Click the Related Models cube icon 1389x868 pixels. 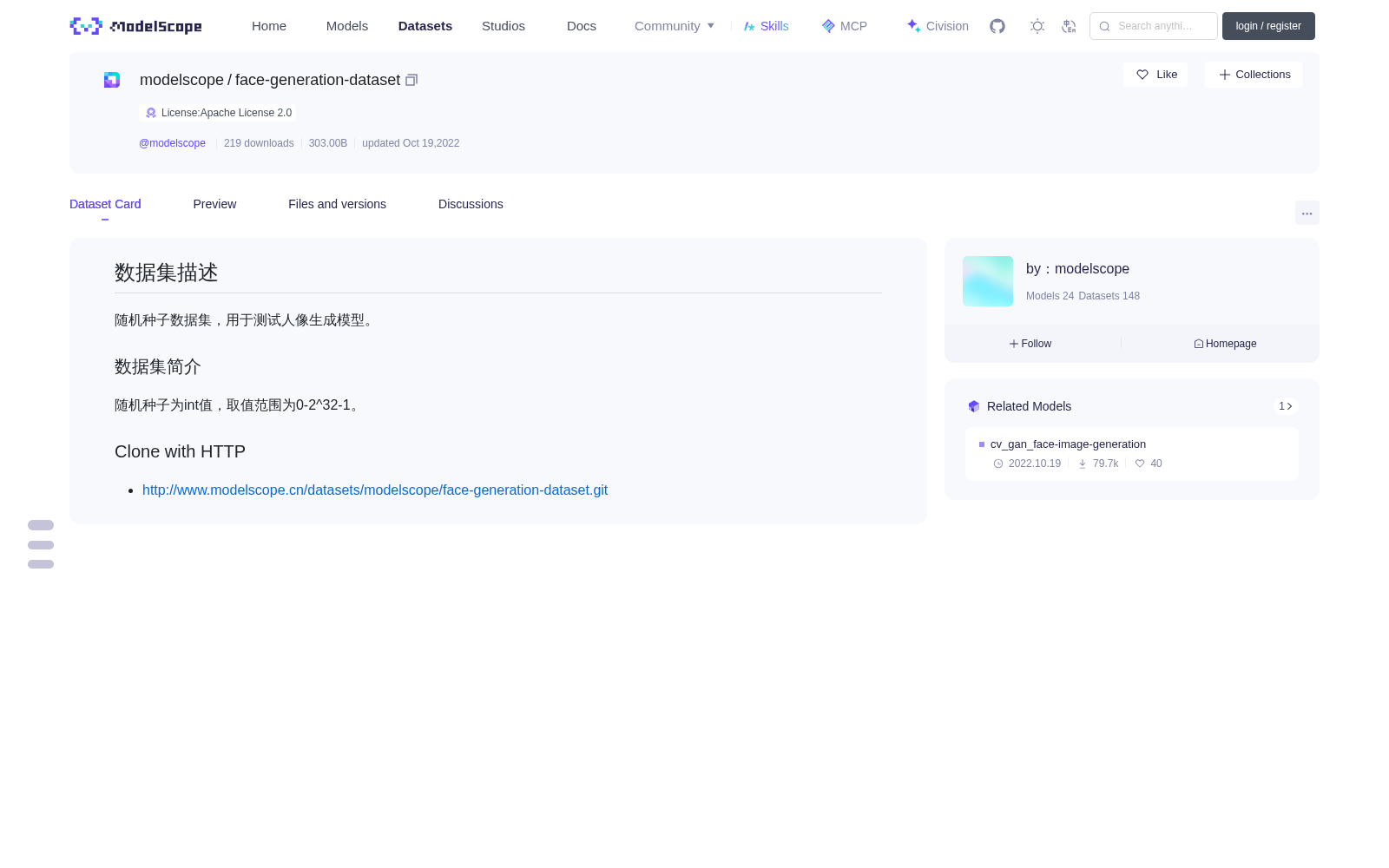pyautogui.click(x=974, y=406)
